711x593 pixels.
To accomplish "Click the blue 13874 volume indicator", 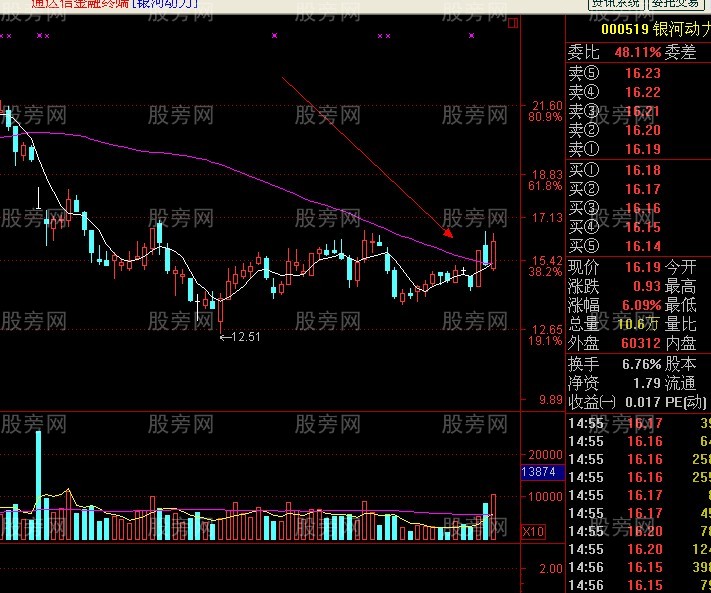I will 543,472.
